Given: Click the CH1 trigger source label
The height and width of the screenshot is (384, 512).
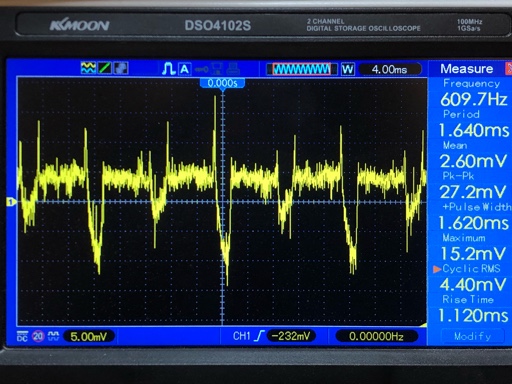Looking at the screenshot, I should [242, 336].
